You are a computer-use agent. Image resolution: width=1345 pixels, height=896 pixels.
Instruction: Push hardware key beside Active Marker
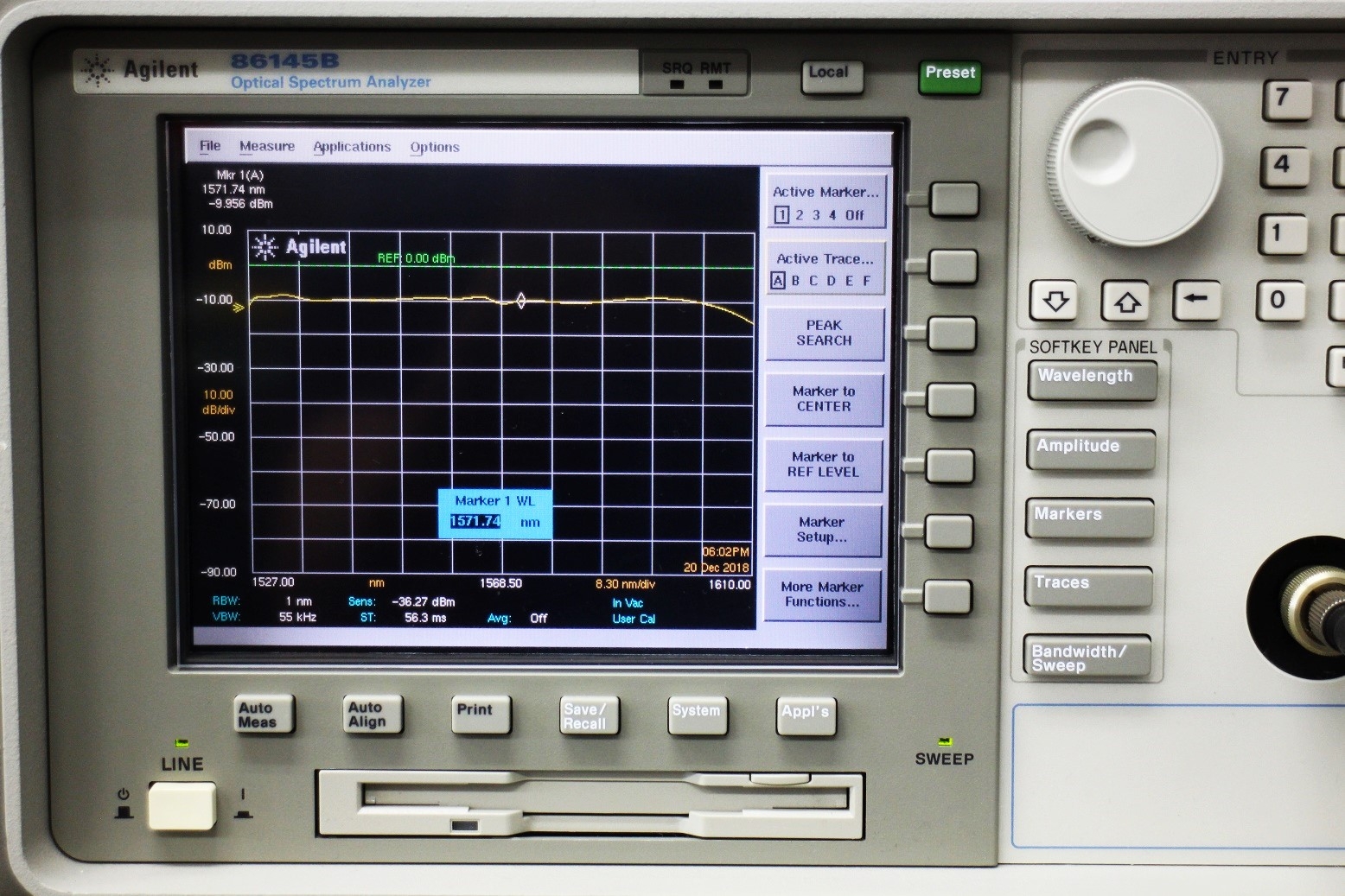pos(954,200)
